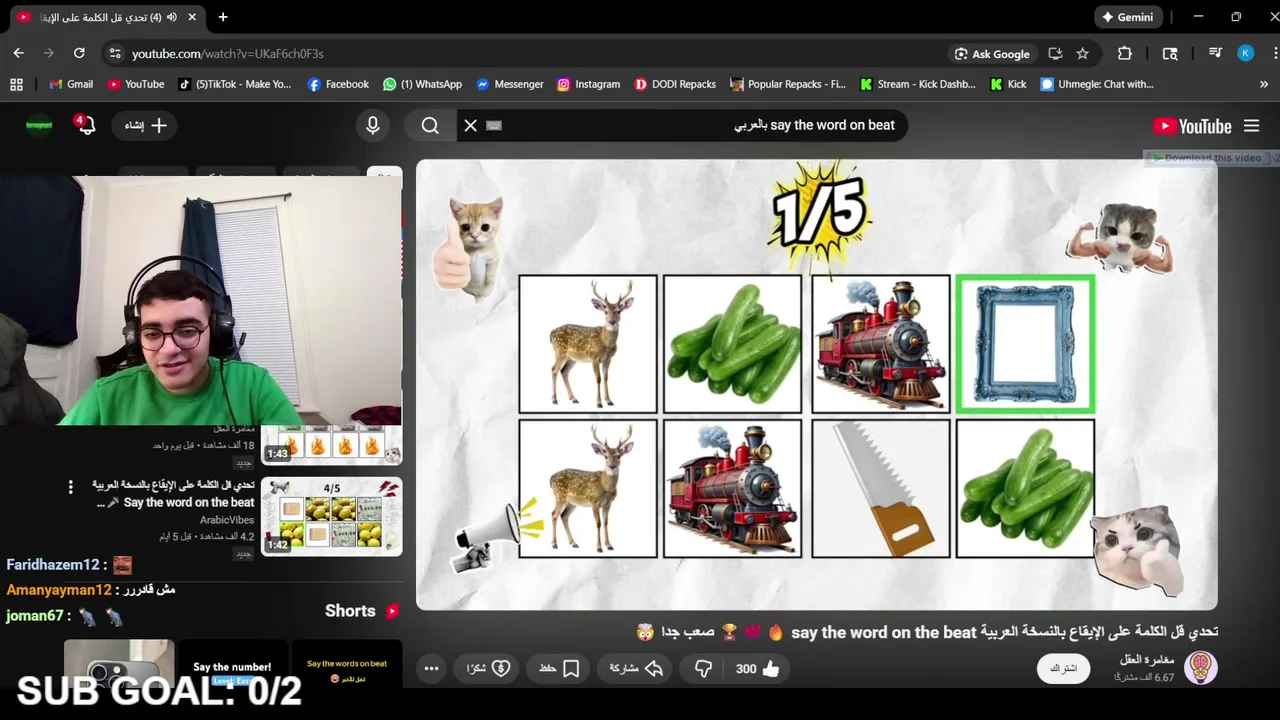Viewport: 1280px width, 720px height.
Task: Go to YouTube home via logo
Action: tap(1192, 126)
